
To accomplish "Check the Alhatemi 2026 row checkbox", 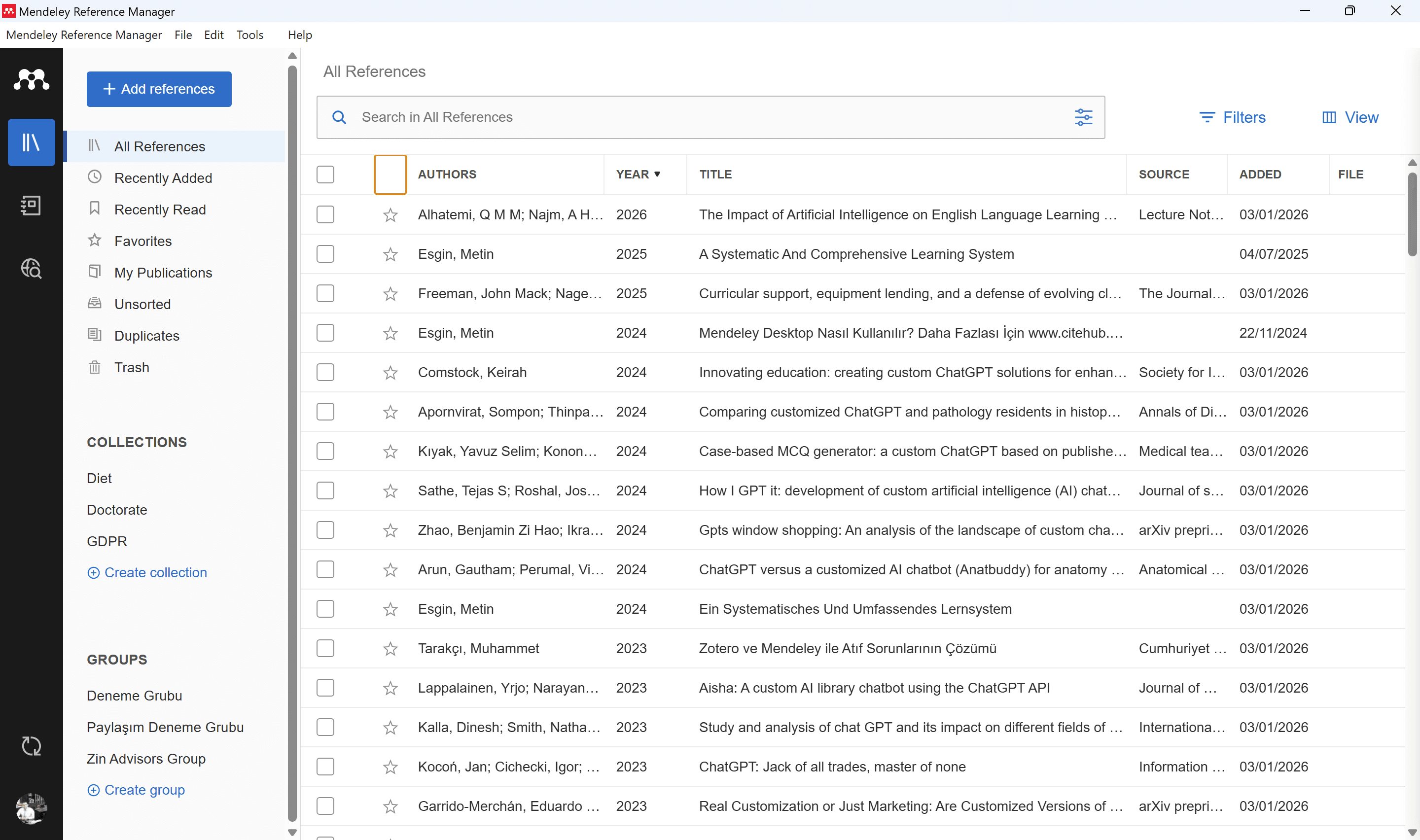I will (325, 214).
